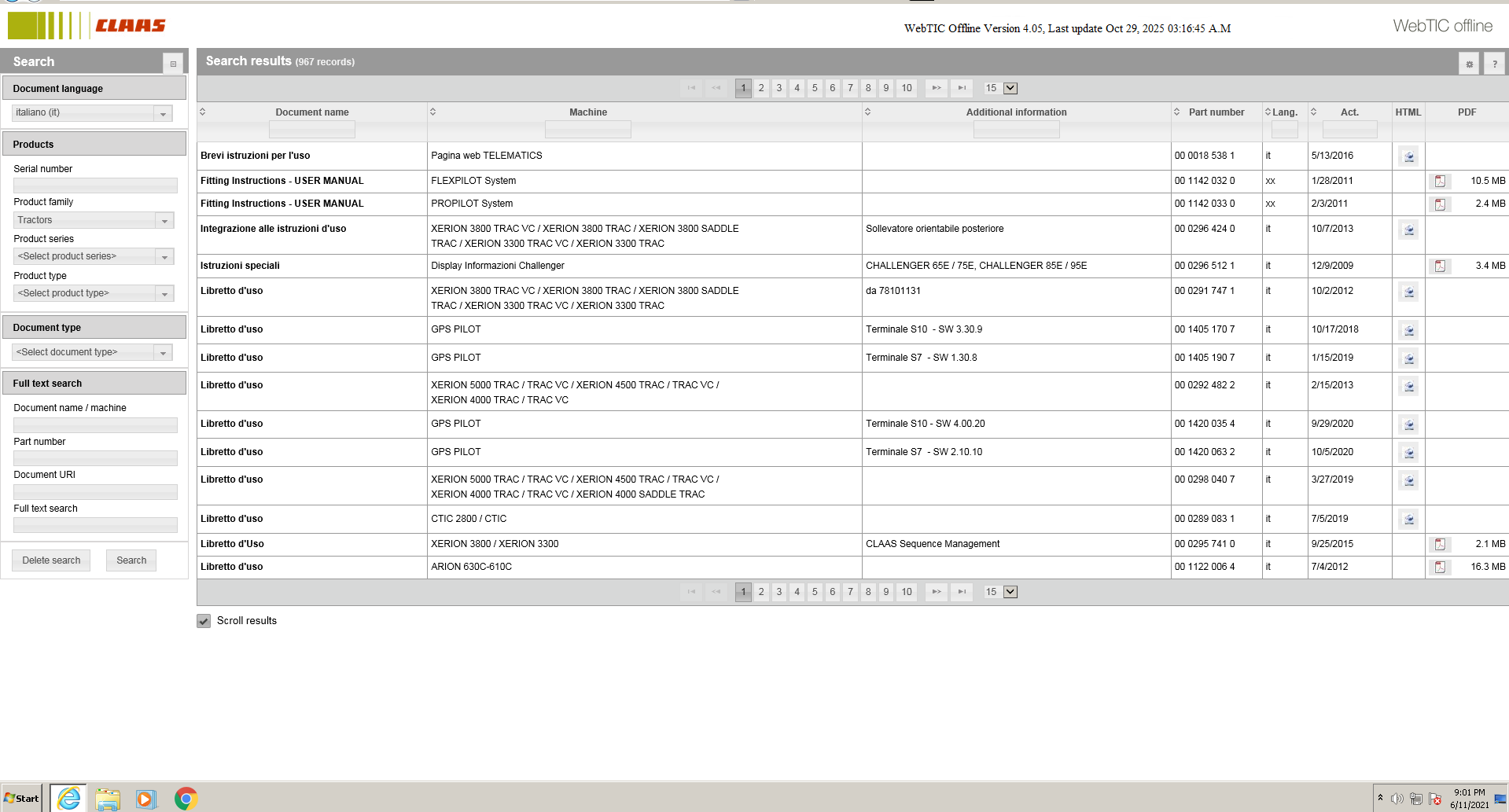Go to results page 5
Screen dimensions: 1509x812
pyautogui.click(x=814, y=88)
